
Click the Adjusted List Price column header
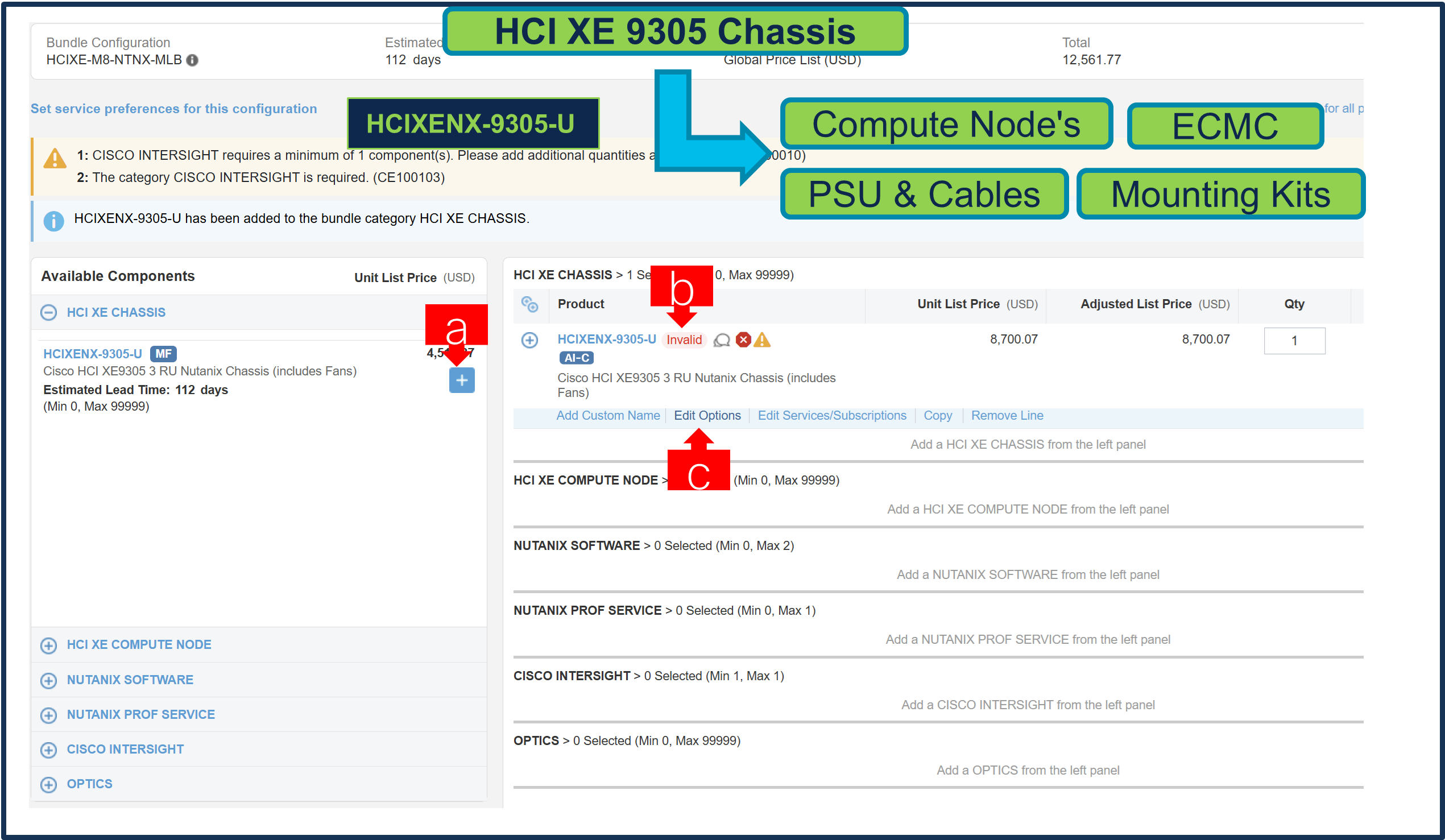click(x=1155, y=304)
